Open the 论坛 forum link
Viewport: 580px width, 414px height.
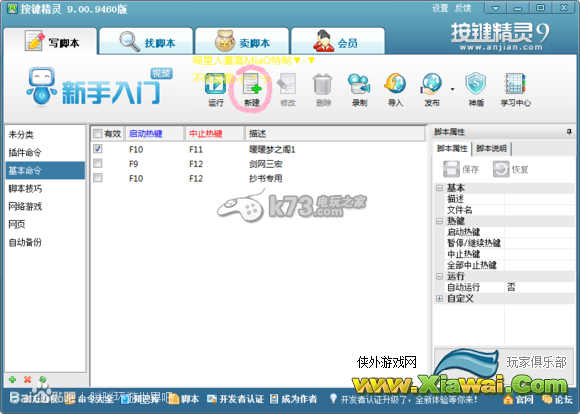[557, 400]
